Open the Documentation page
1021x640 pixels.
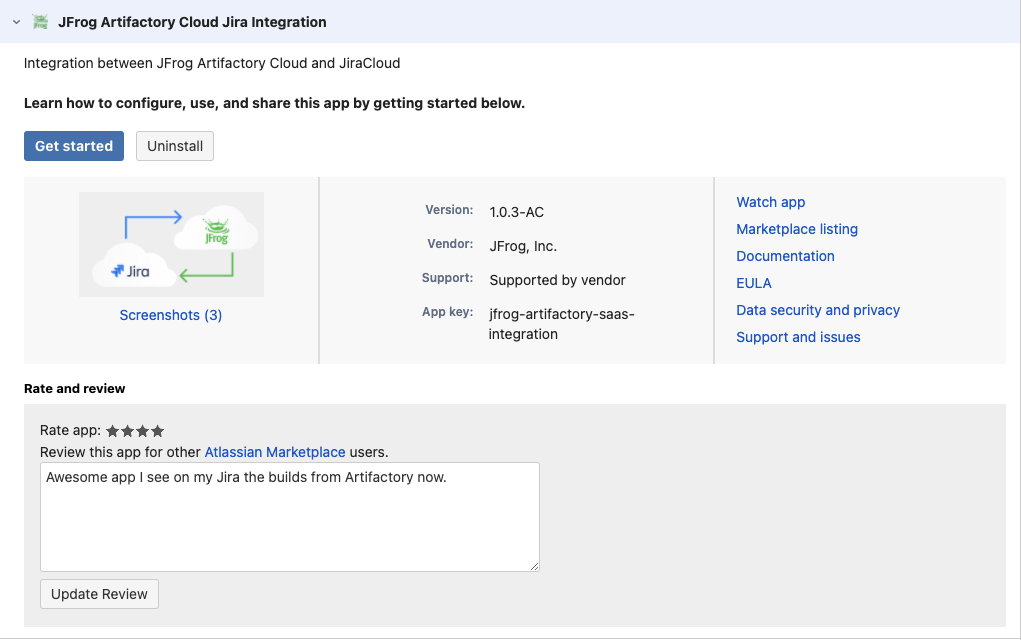pyautogui.click(x=785, y=256)
